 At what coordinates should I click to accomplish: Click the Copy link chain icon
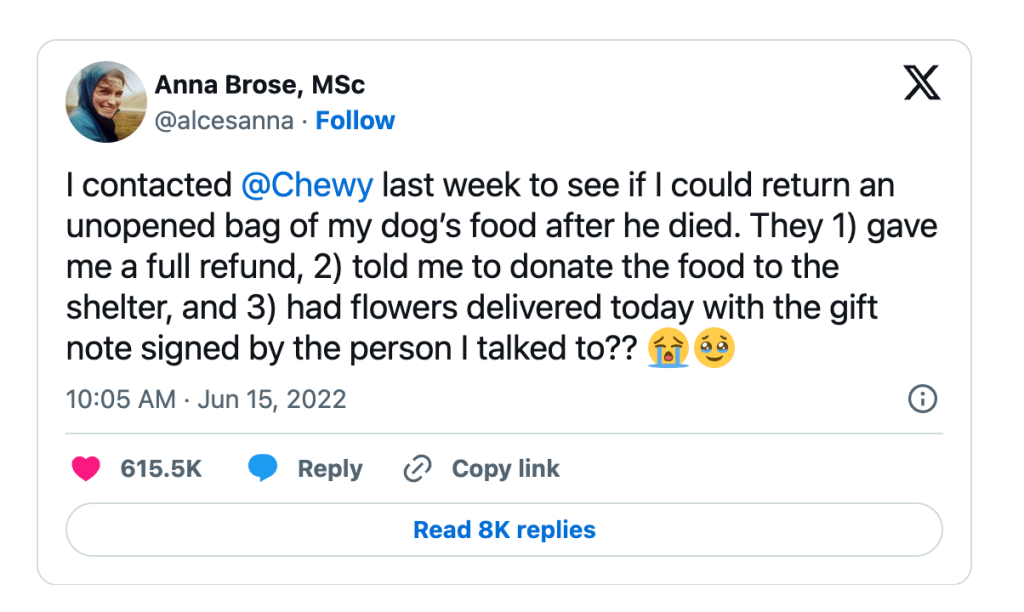coord(417,467)
